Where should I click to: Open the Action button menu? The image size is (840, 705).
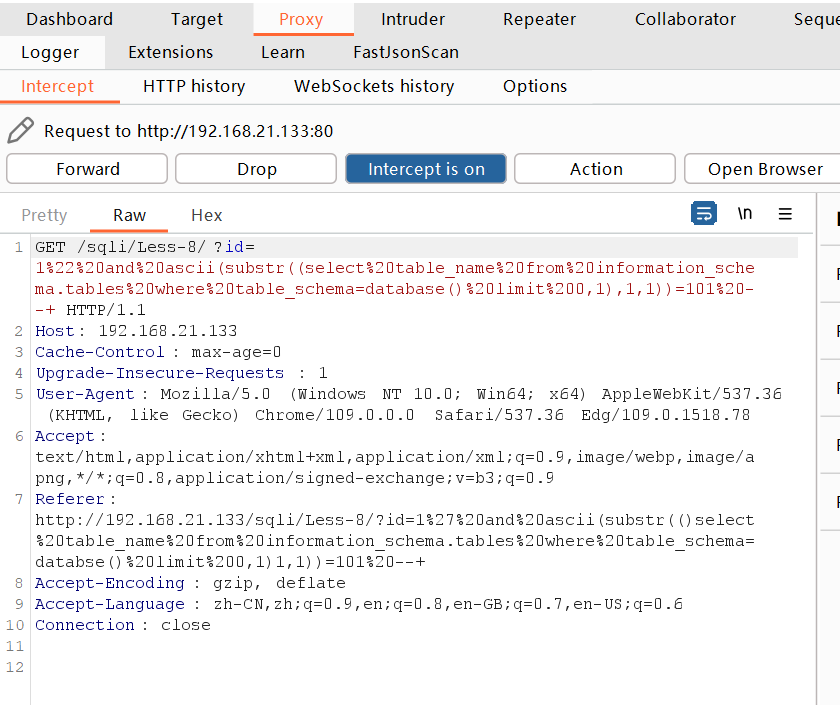[595, 169]
